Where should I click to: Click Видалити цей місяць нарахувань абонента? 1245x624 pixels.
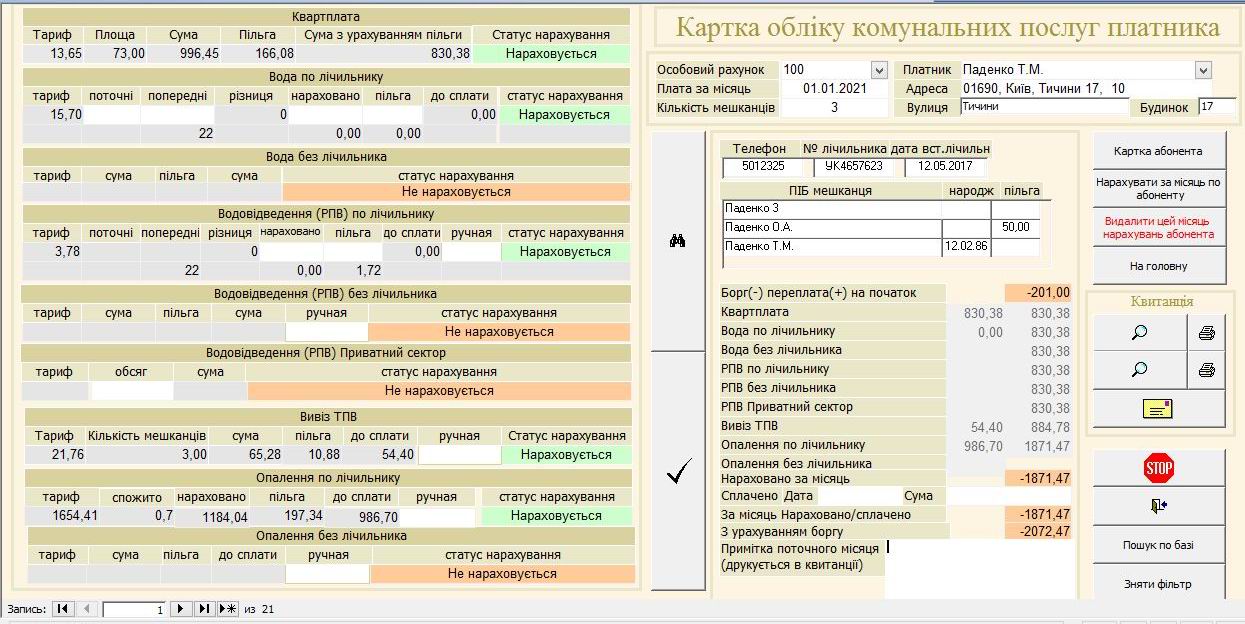coord(1158,227)
